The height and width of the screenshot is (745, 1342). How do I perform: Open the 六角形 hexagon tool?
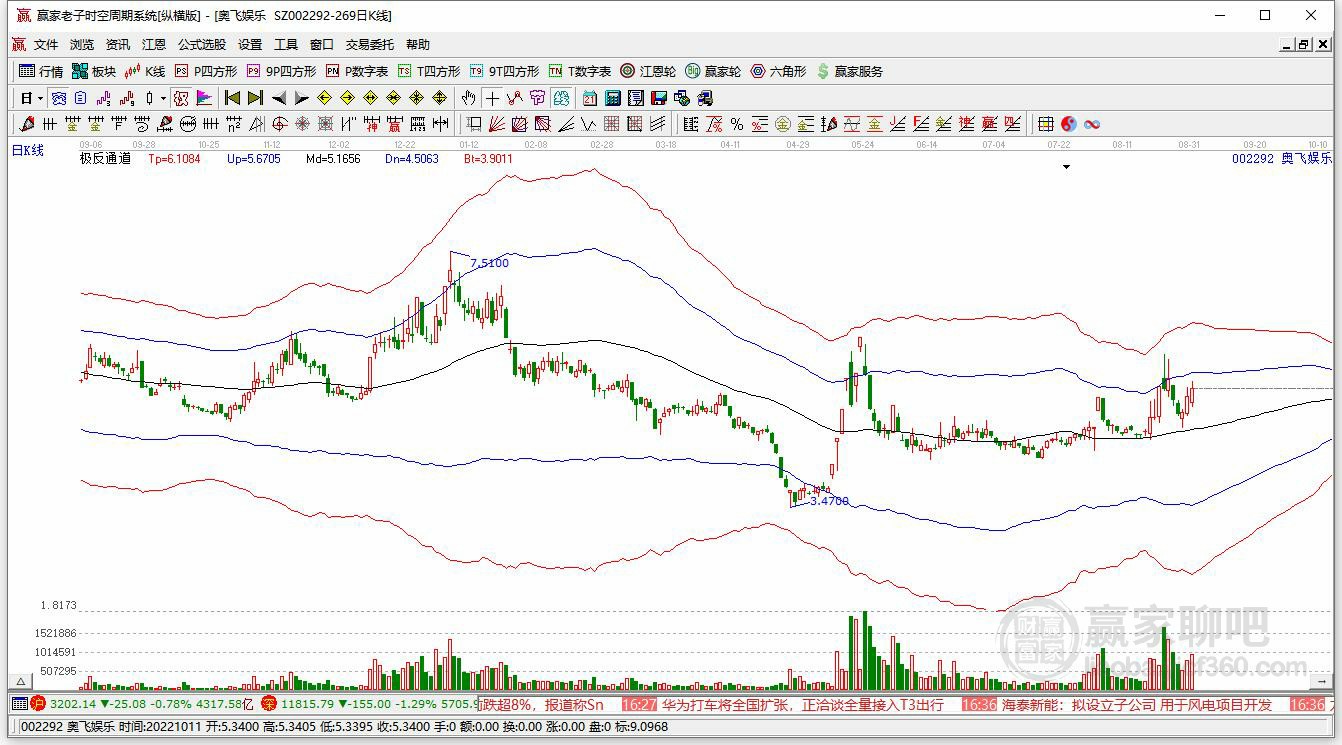778,71
